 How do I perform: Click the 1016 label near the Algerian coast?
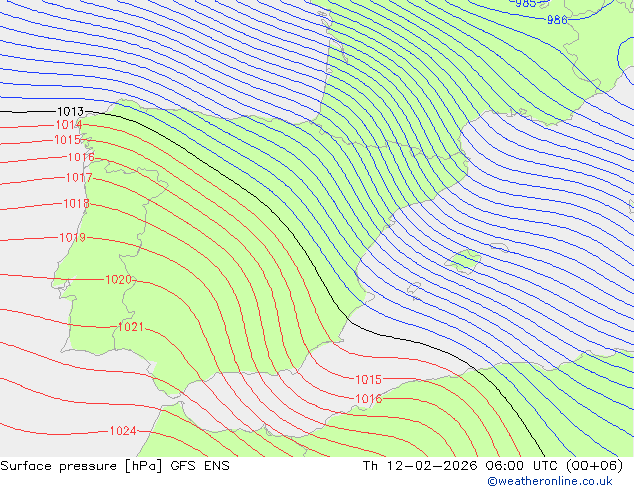[x=368, y=399]
